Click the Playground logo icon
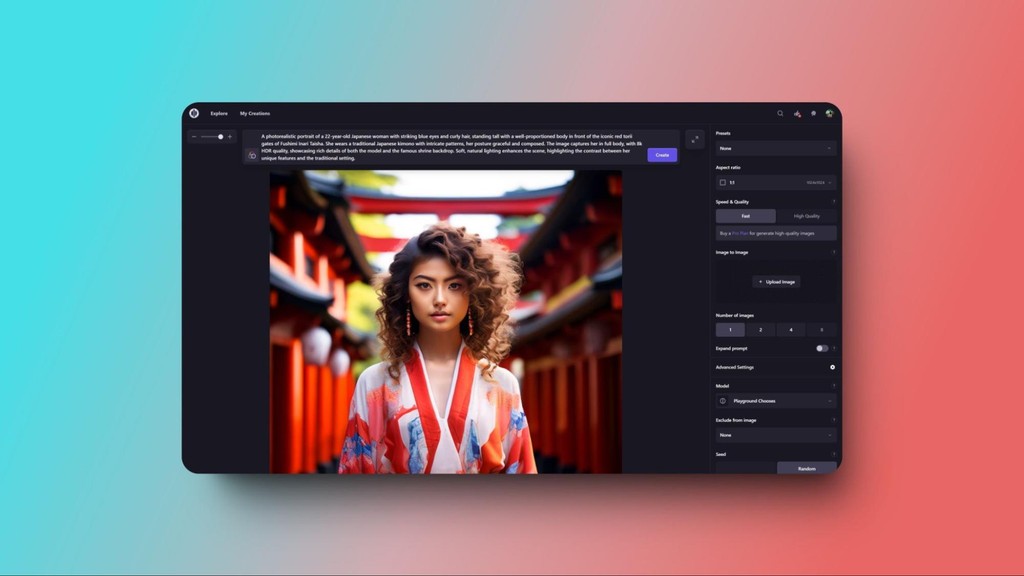This screenshot has width=1024, height=576. point(193,113)
